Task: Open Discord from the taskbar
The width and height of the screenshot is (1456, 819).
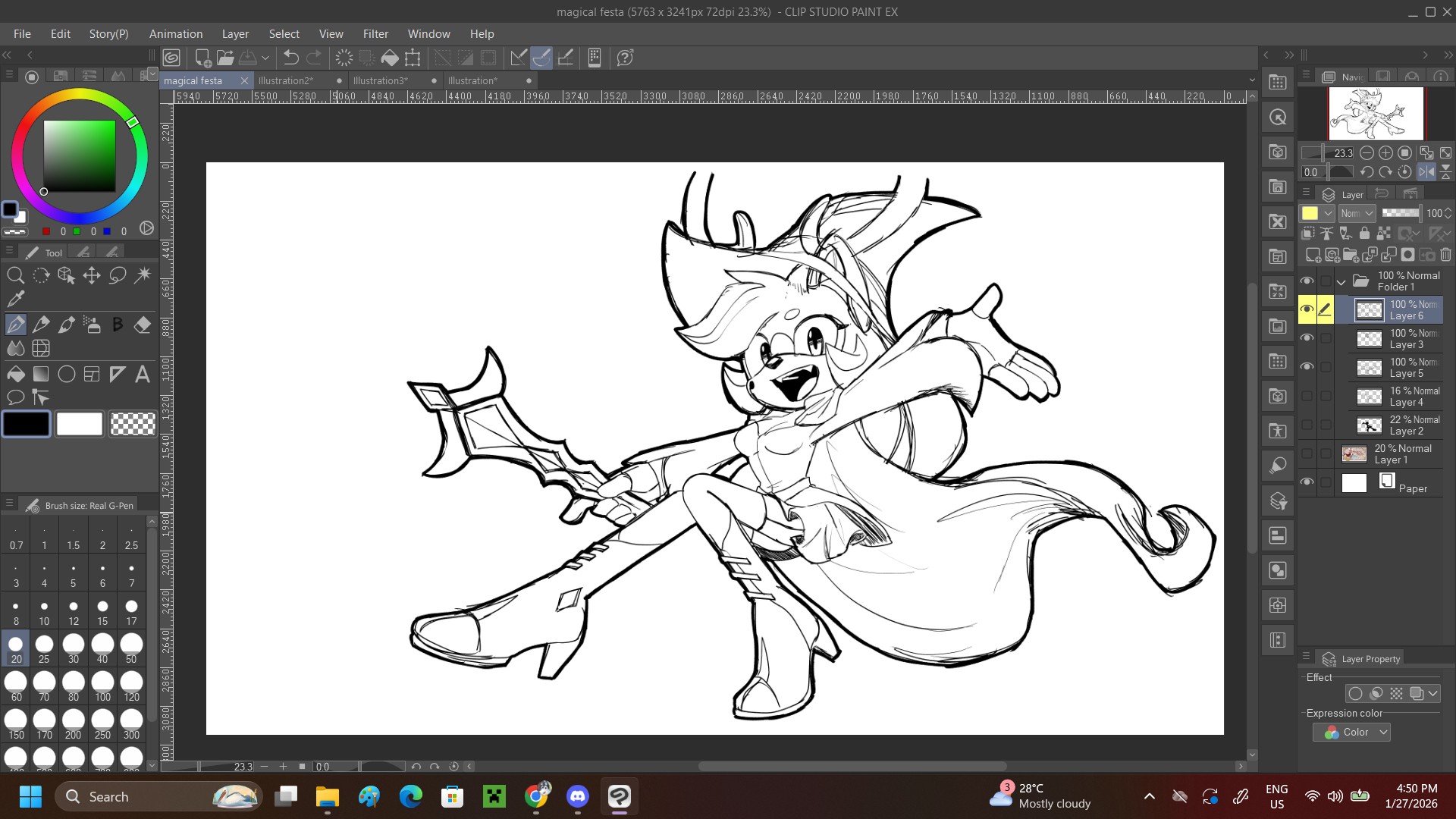Action: click(x=578, y=797)
